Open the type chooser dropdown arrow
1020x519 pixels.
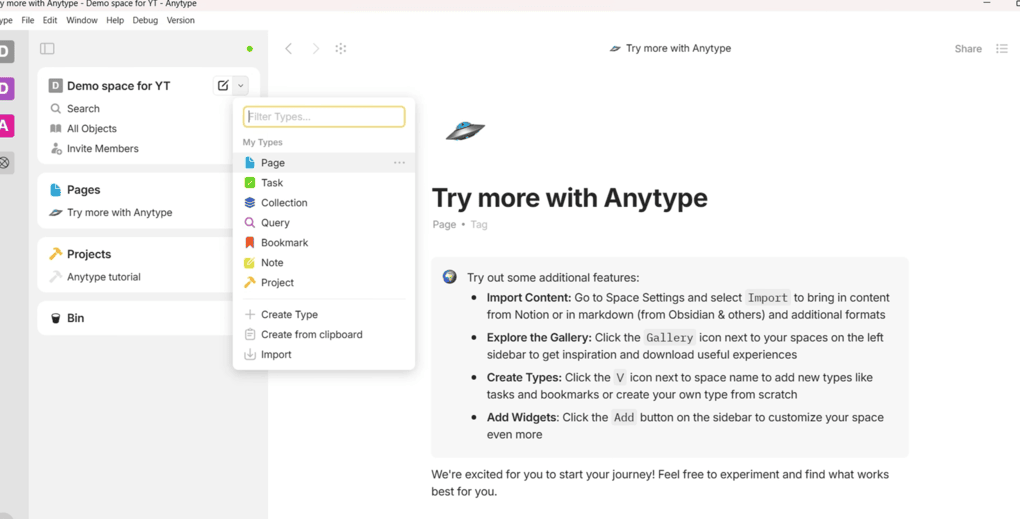[x=241, y=85]
